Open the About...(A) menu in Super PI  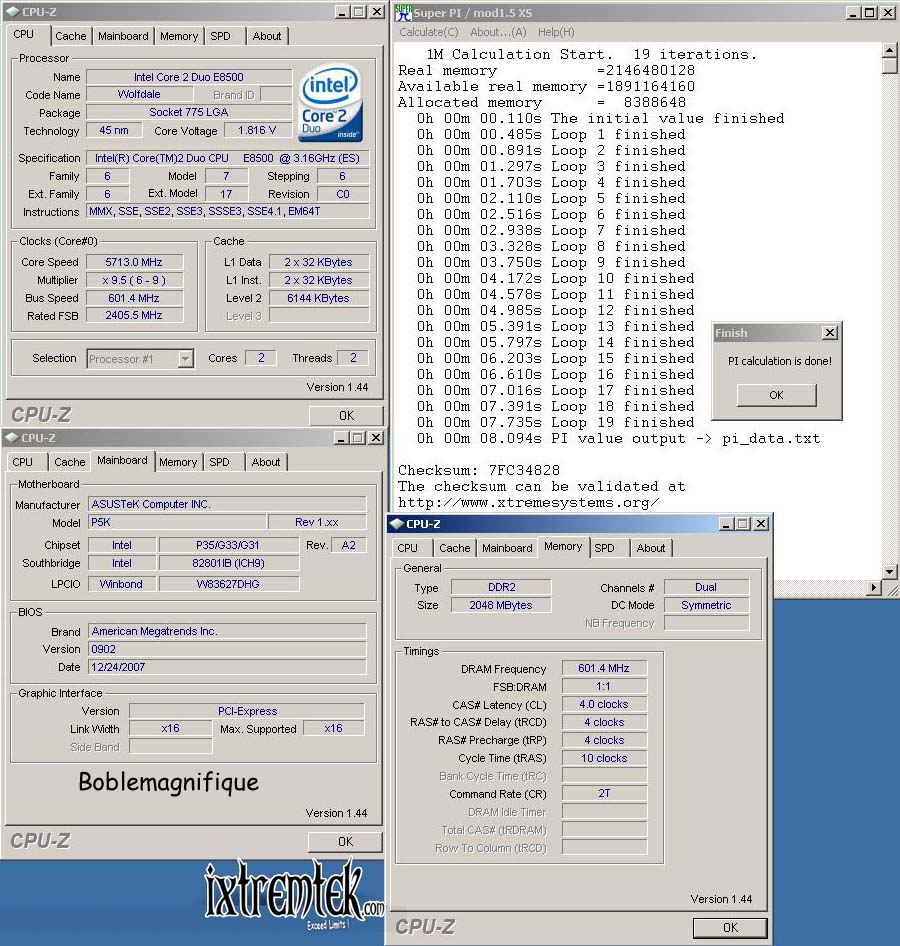point(498,32)
